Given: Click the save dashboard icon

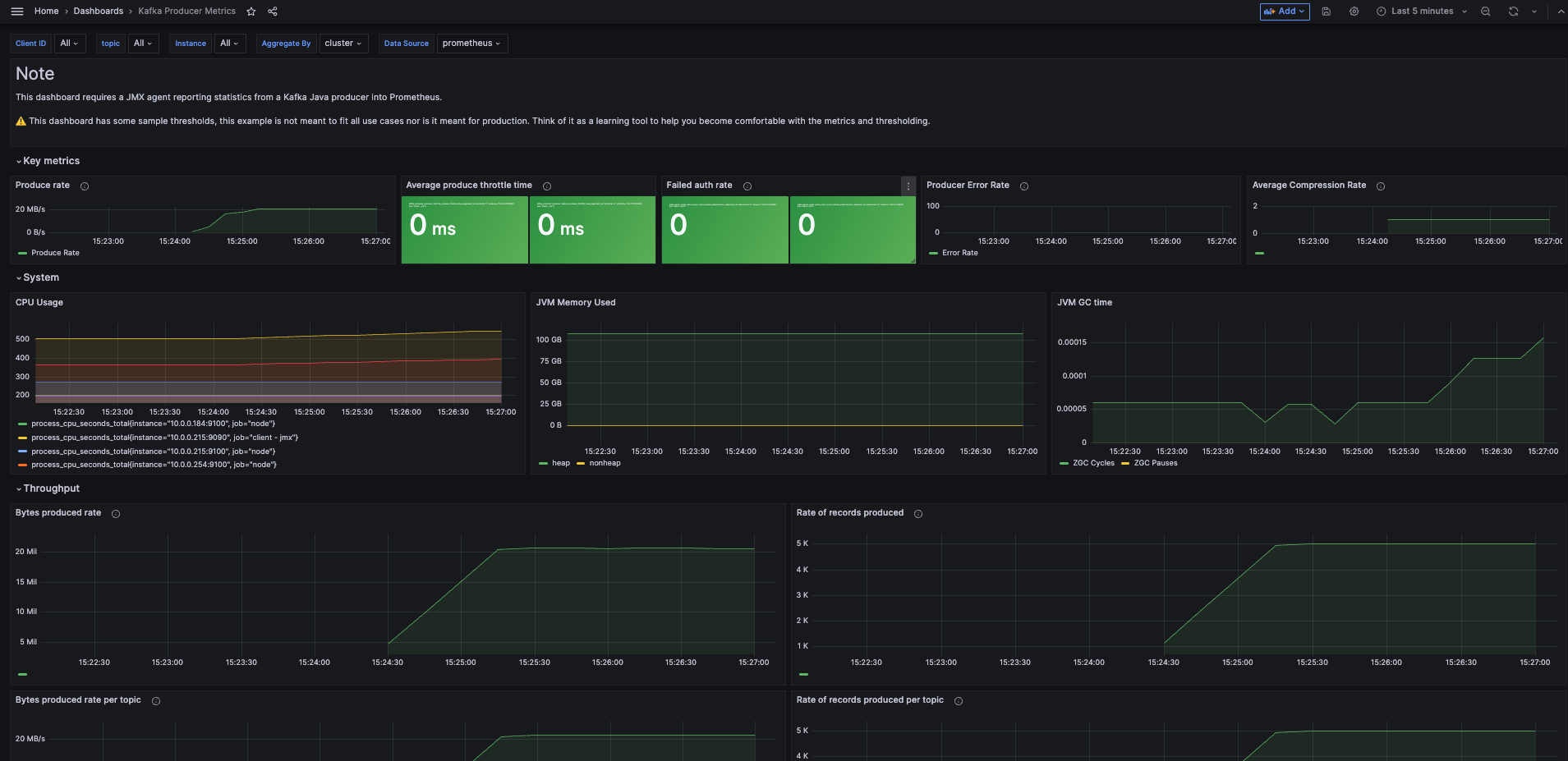Looking at the screenshot, I should click(1326, 11).
